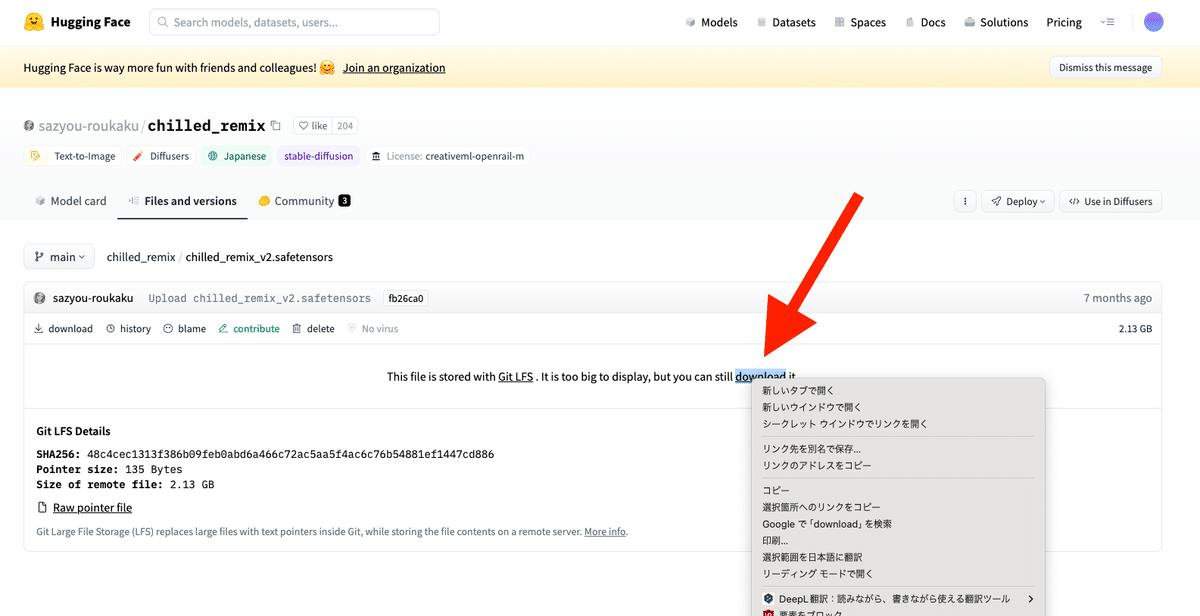Open the Git LFS link

(515, 377)
